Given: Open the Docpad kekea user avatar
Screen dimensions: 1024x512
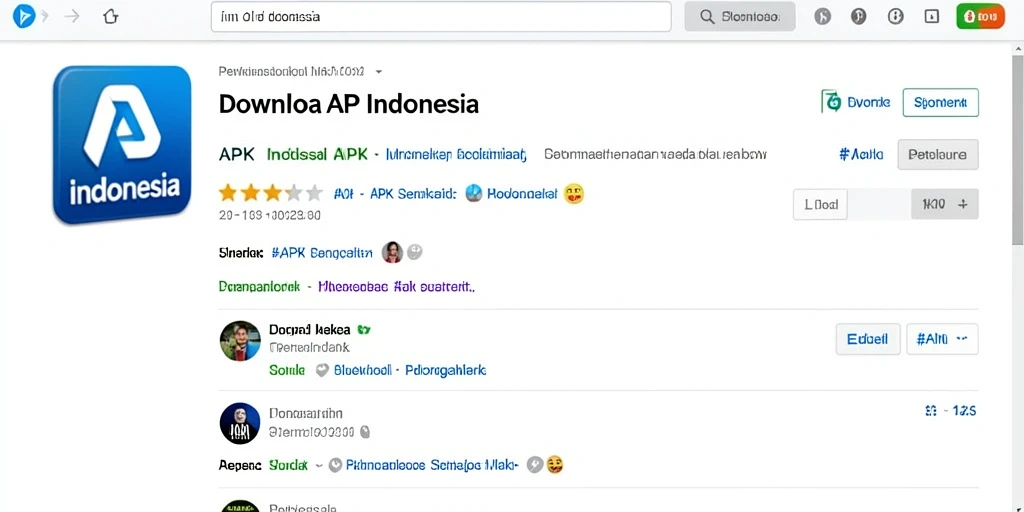Looking at the screenshot, I should point(240,340).
